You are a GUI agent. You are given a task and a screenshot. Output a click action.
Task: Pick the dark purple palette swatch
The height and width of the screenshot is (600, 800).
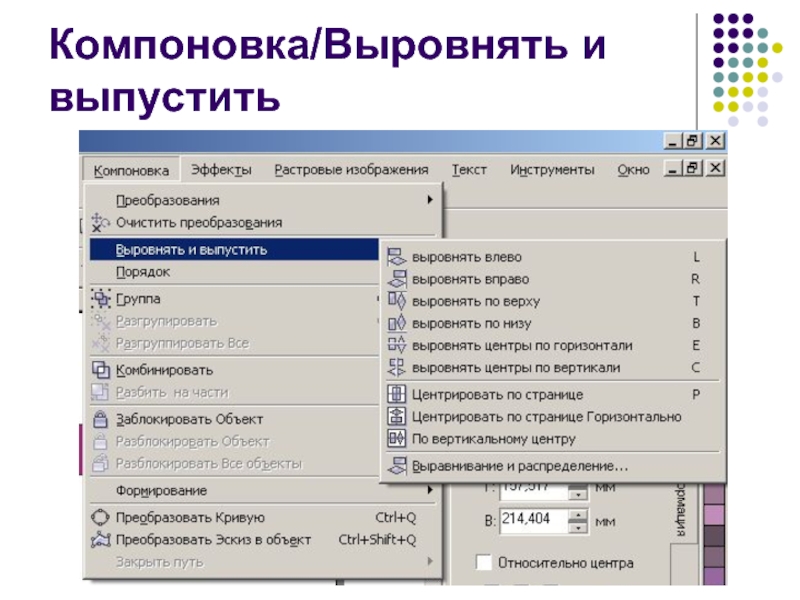coord(715,536)
